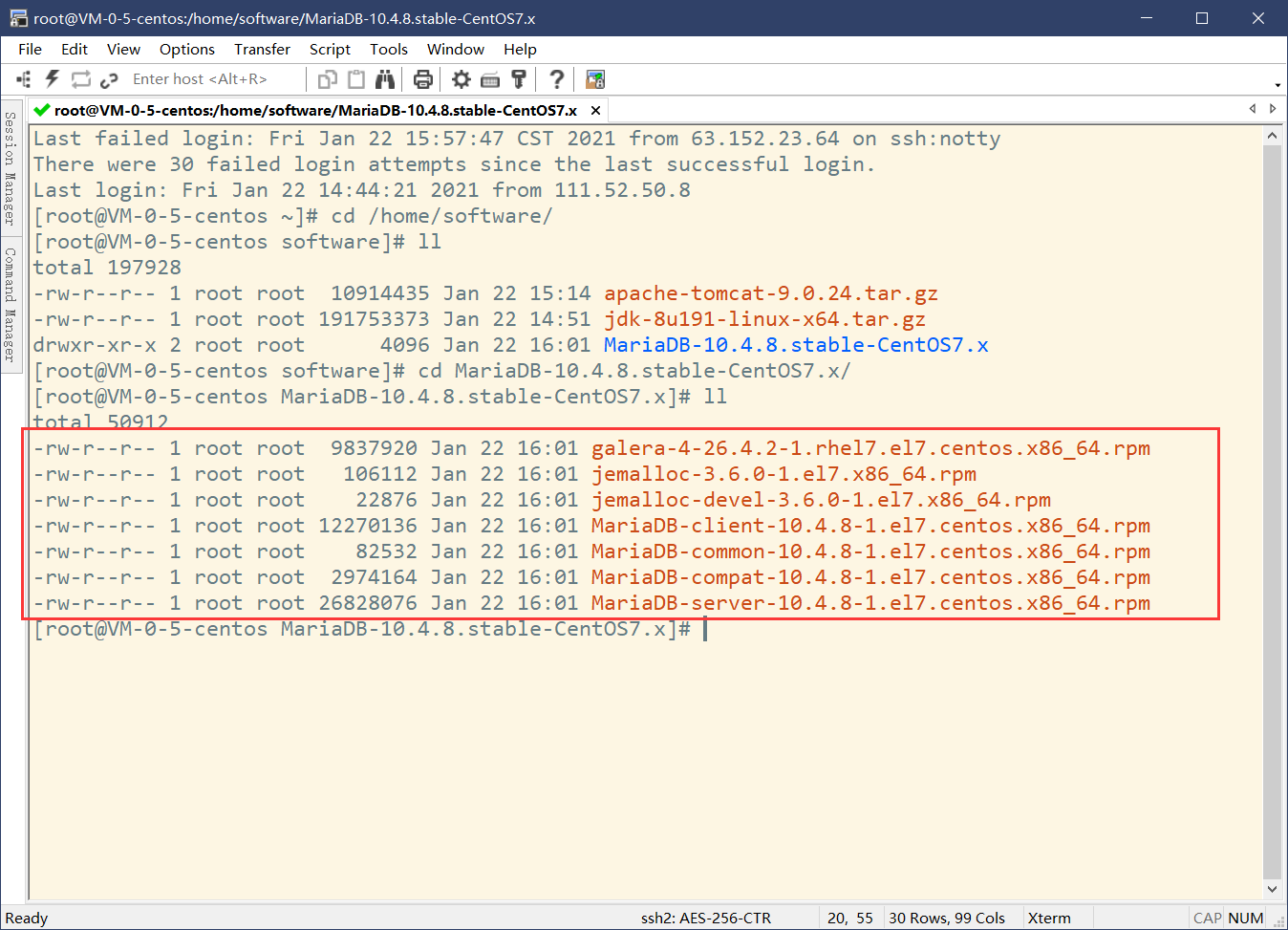Click file size 191753373 in listing
1288x930 pixels.
coord(374,319)
